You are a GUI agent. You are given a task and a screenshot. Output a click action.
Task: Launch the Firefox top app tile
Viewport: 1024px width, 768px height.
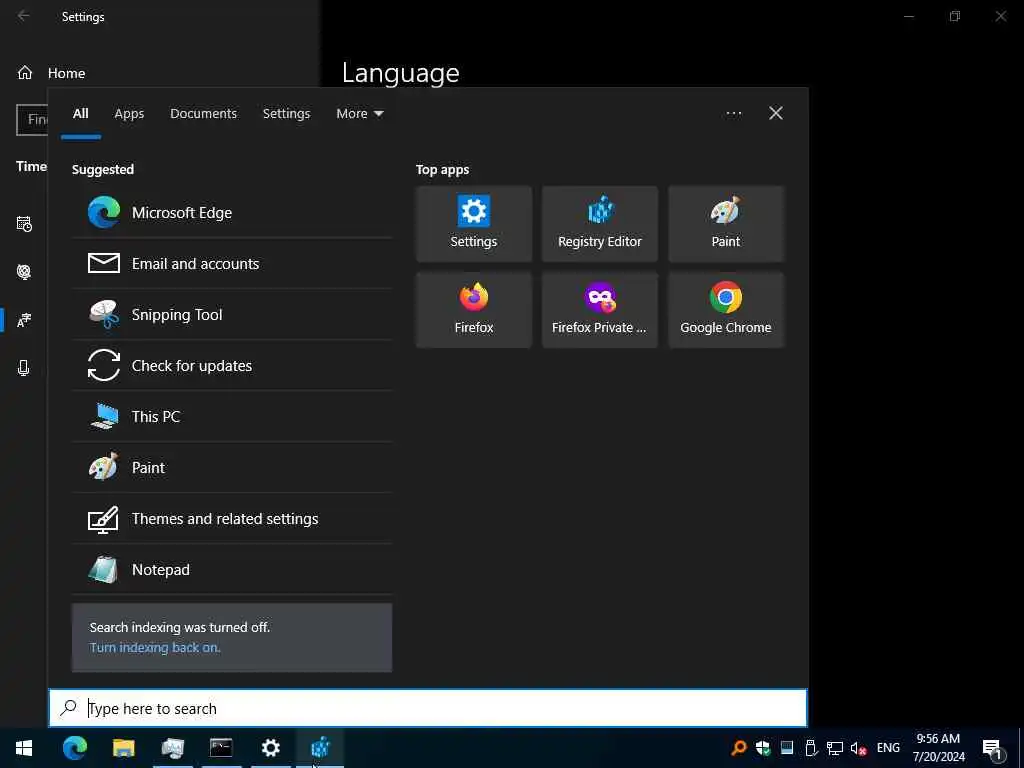pos(473,310)
